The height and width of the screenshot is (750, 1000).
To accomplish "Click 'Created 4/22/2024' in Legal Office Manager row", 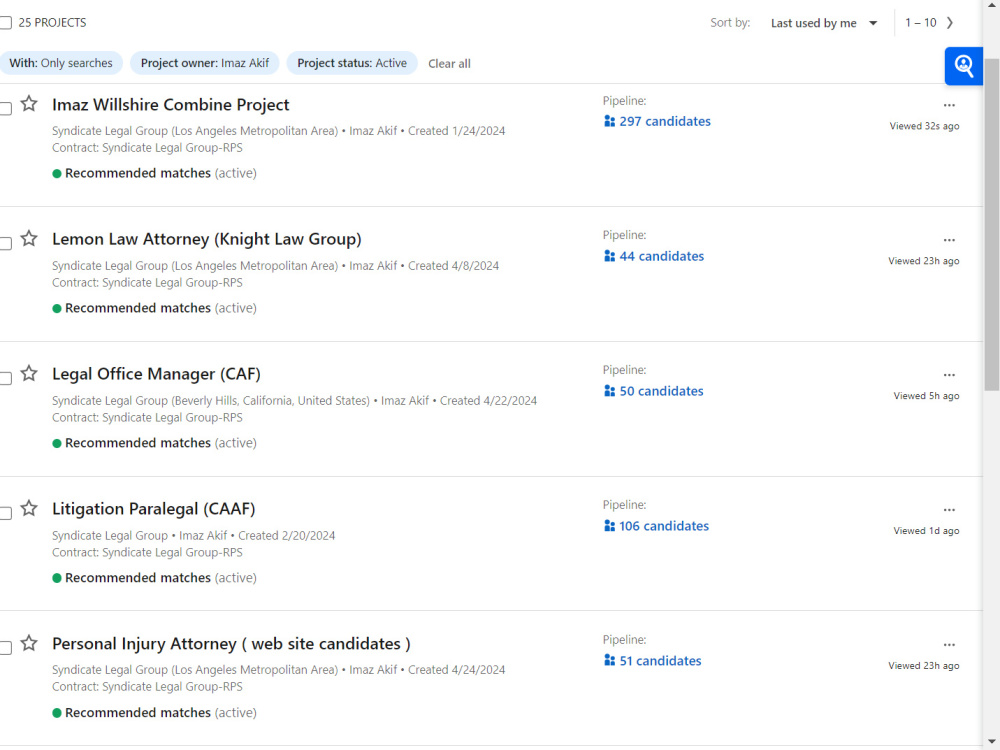I will pyautogui.click(x=488, y=401).
